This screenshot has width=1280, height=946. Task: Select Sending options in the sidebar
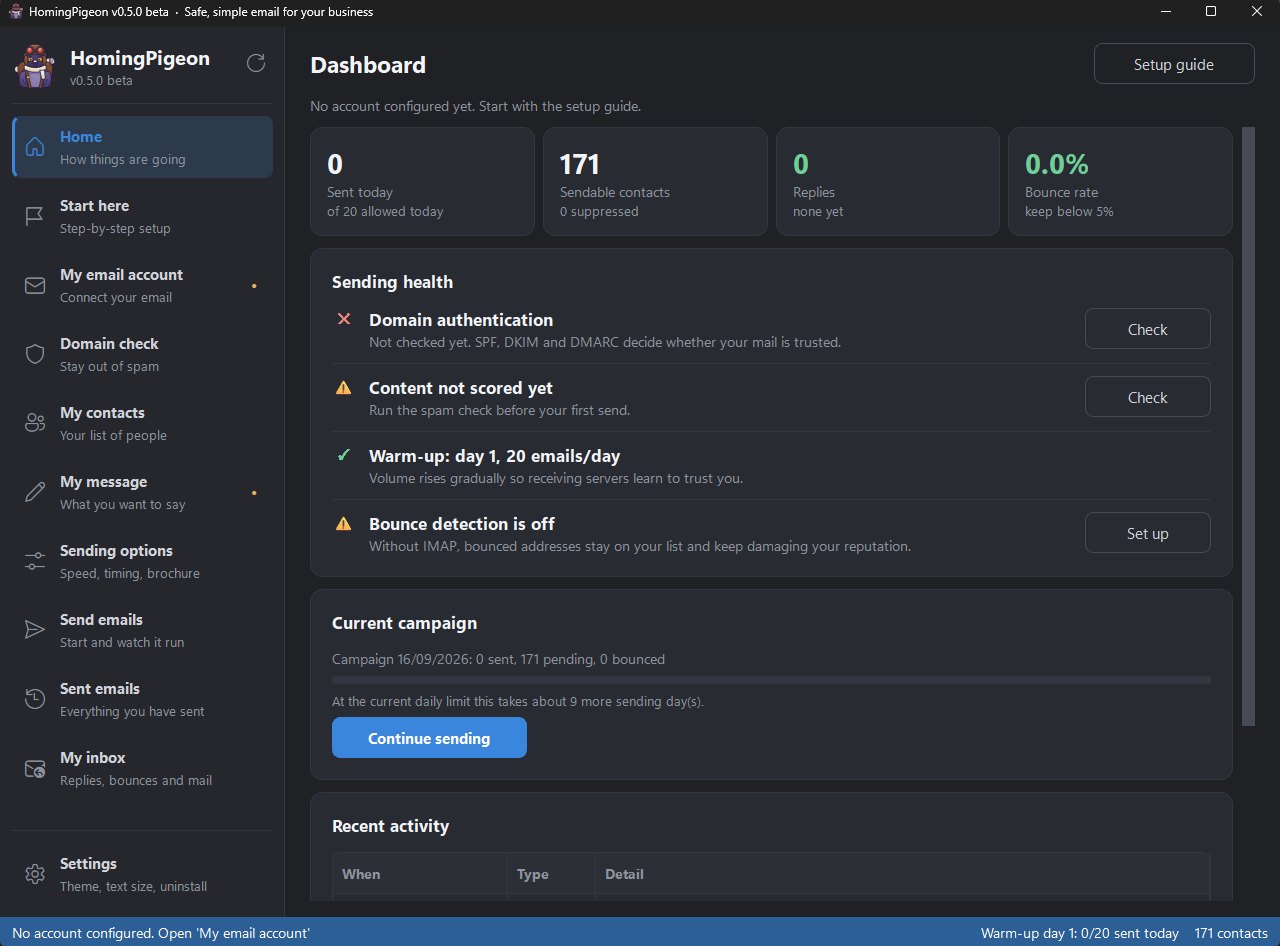coord(142,561)
